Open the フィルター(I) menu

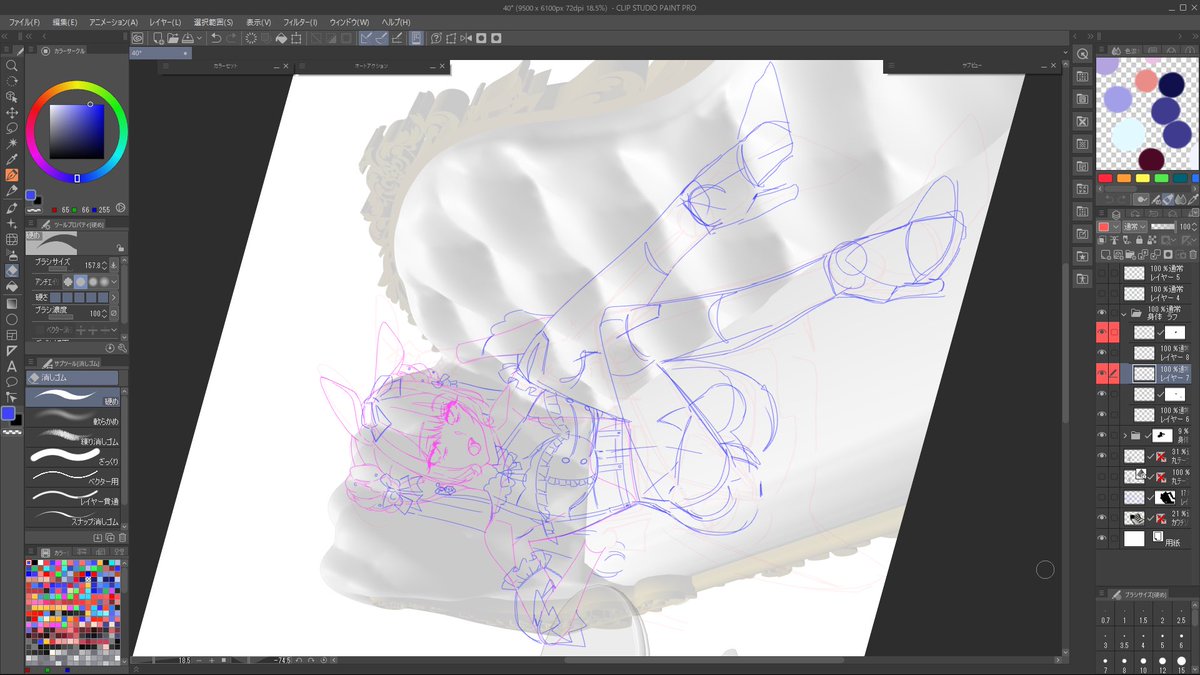click(300, 22)
